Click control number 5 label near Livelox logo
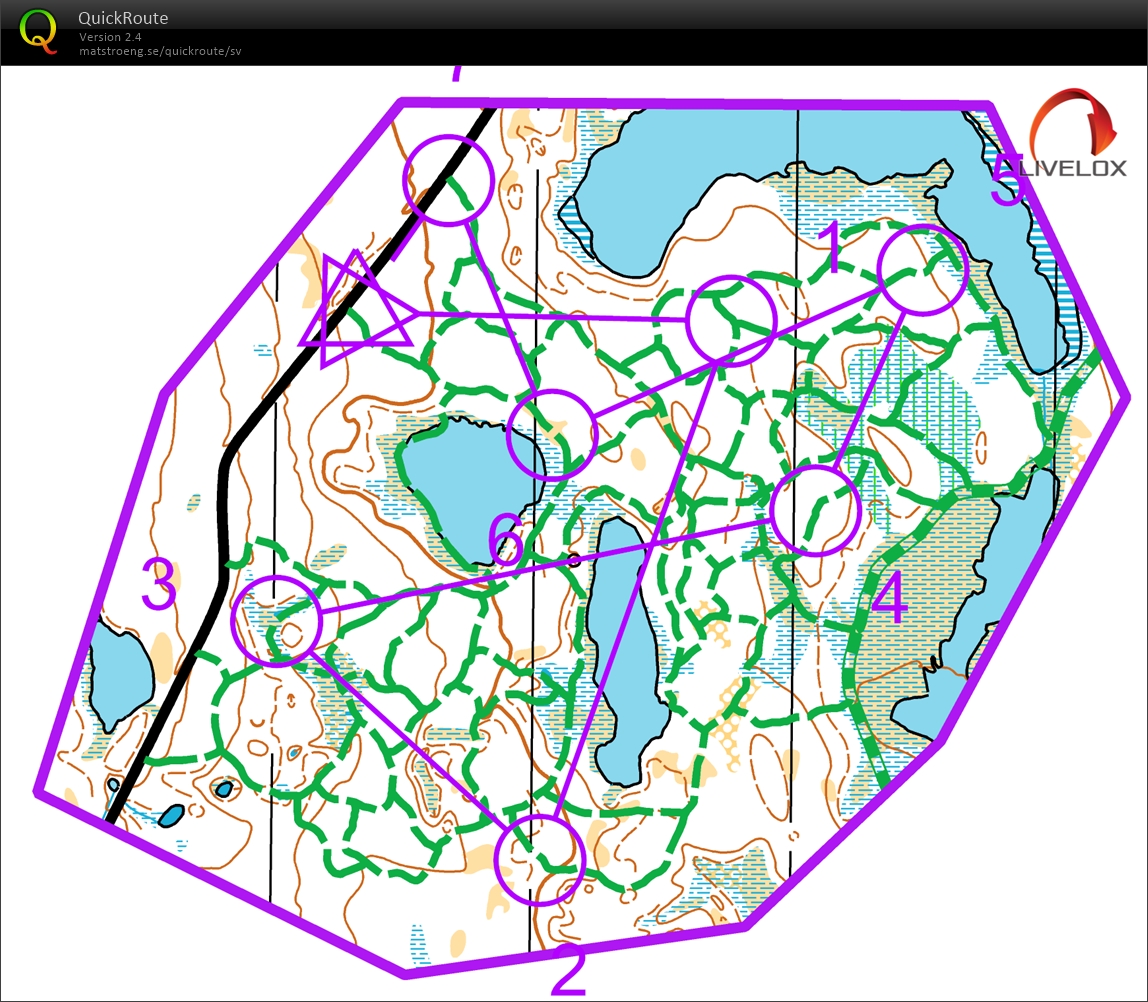Viewport: 1148px width, 1002px height. 1006,180
